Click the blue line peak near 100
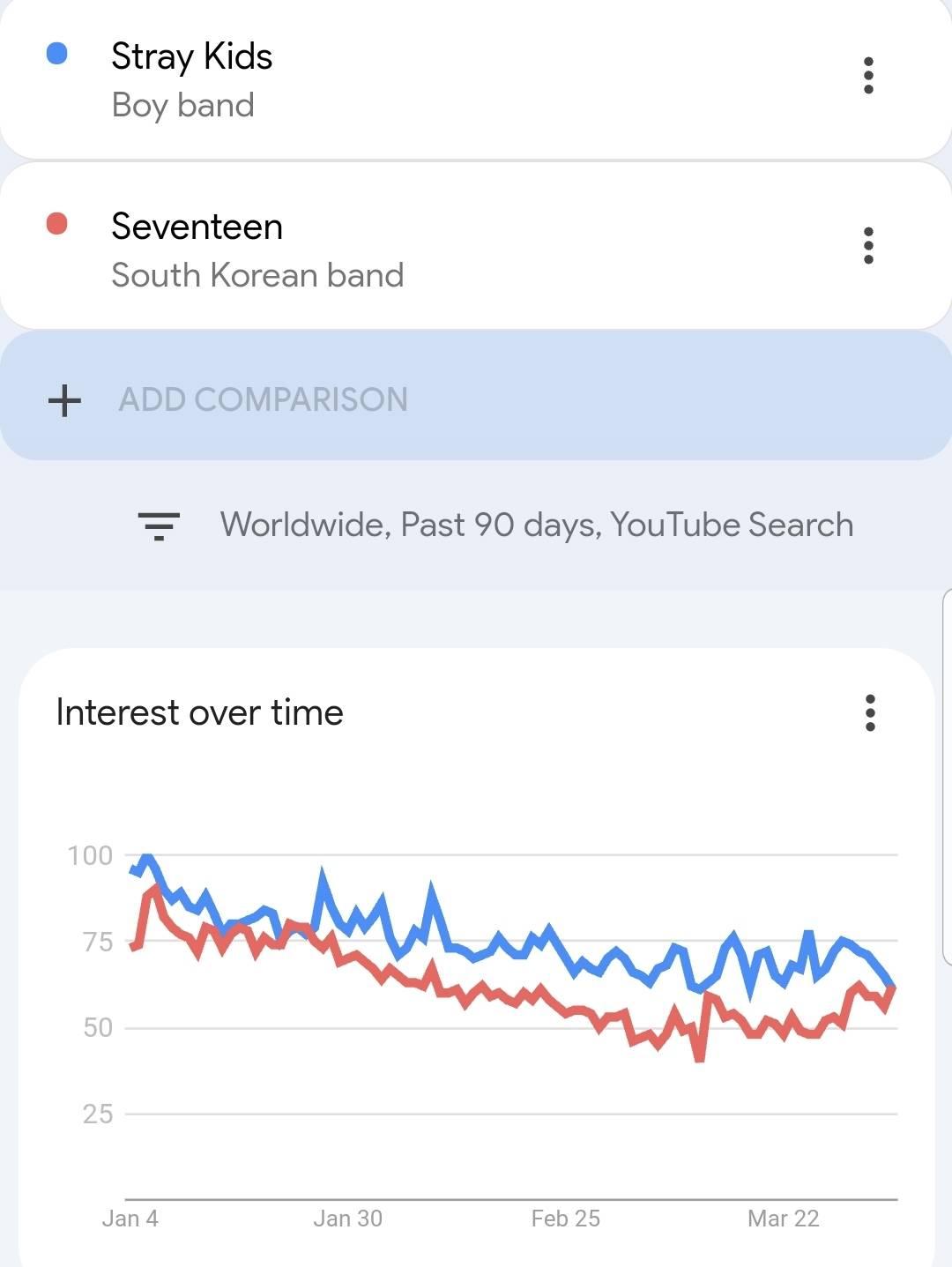Image resolution: width=952 pixels, height=1267 pixels. pyautogui.click(x=146, y=857)
